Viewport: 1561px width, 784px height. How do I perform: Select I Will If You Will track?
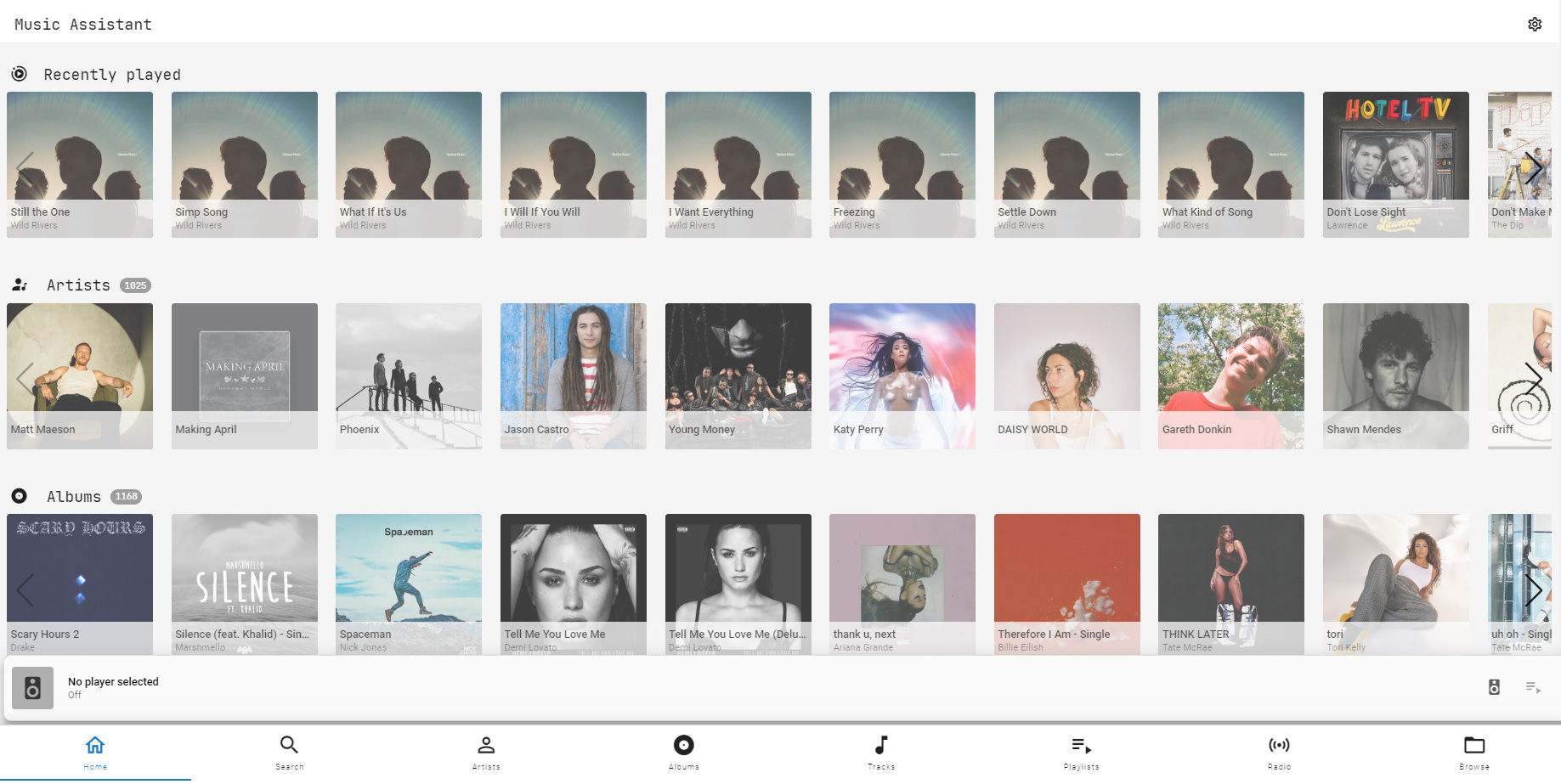[574, 165]
